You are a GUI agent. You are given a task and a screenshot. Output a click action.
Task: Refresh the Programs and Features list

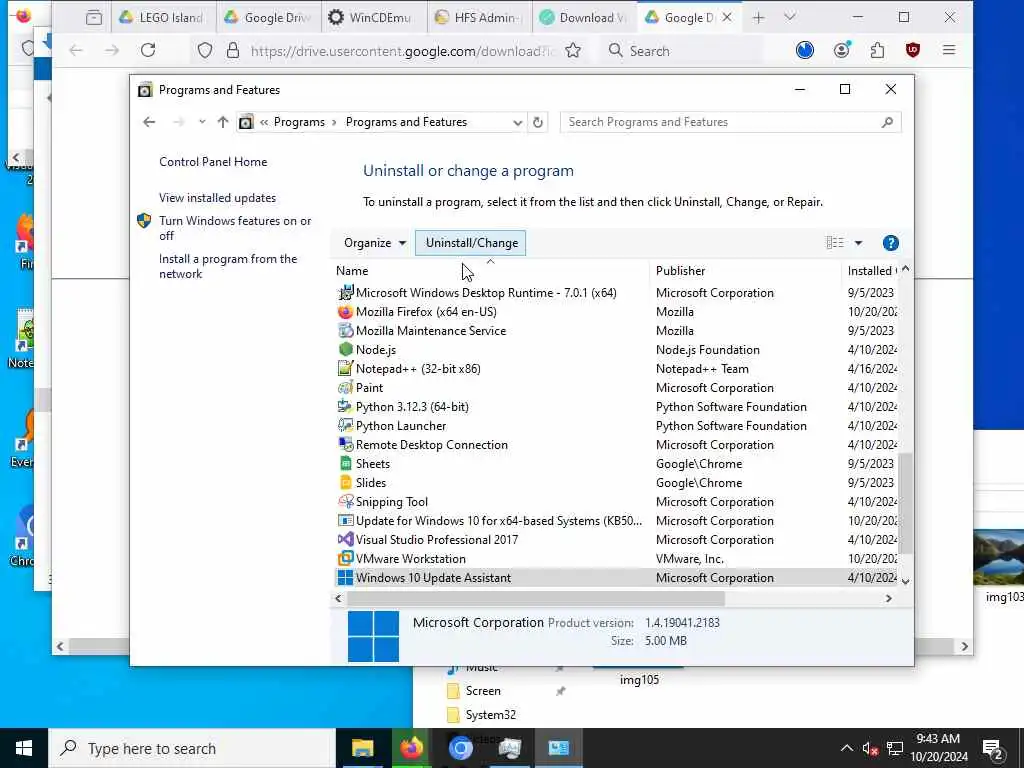pos(537,122)
